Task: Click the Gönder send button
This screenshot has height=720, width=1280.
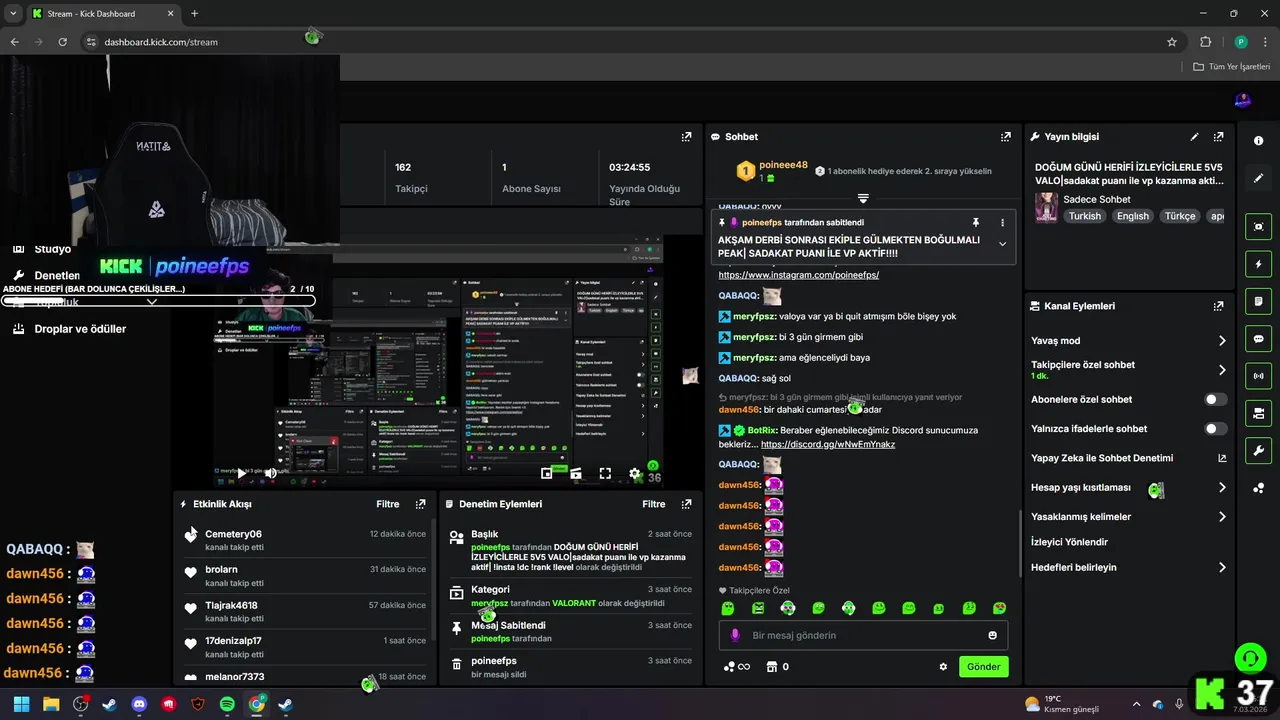Action: (x=983, y=667)
